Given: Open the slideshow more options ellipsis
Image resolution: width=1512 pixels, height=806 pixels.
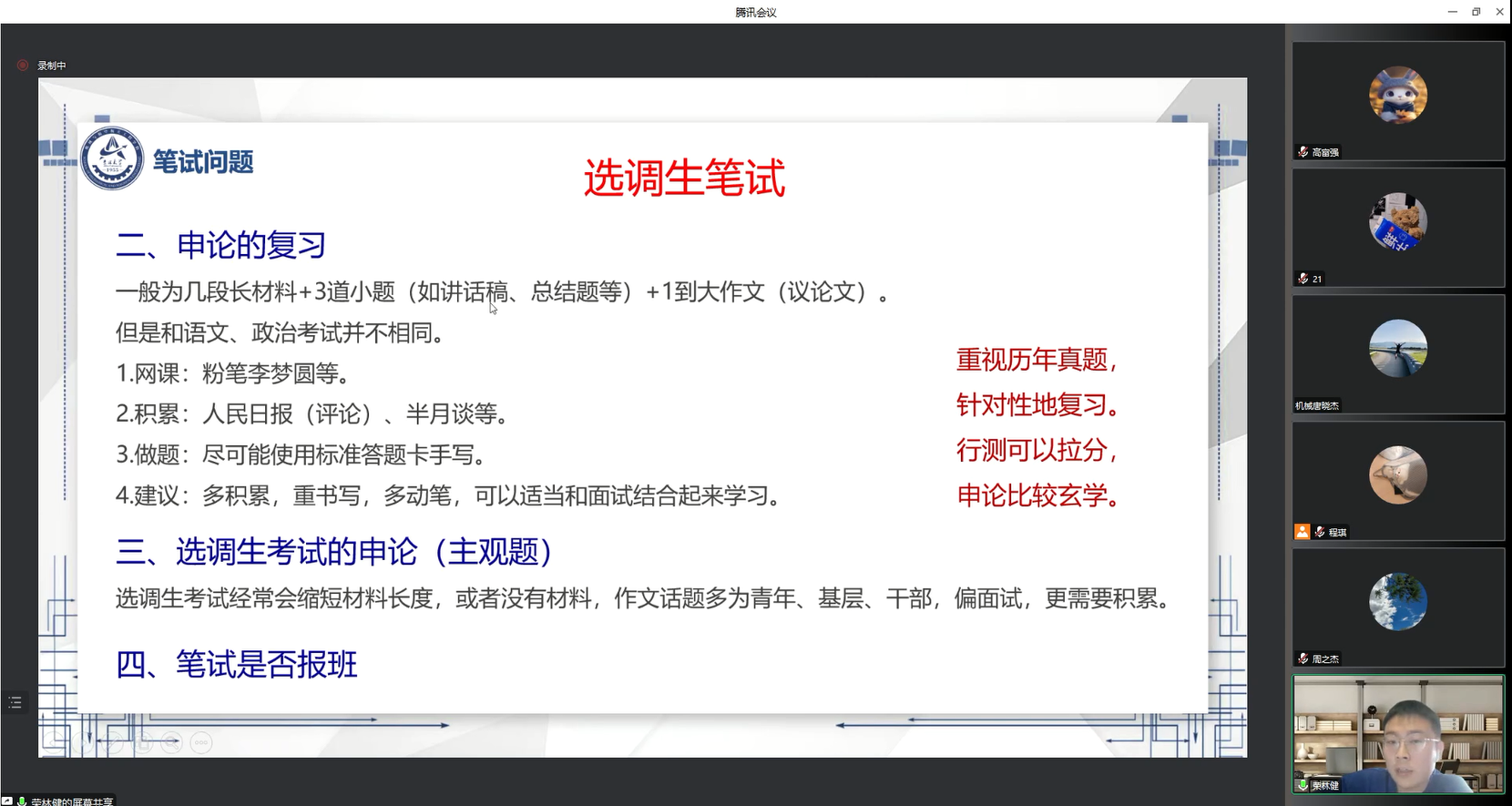Looking at the screenshot, I should pyautogui.click(x=201, y=742).
